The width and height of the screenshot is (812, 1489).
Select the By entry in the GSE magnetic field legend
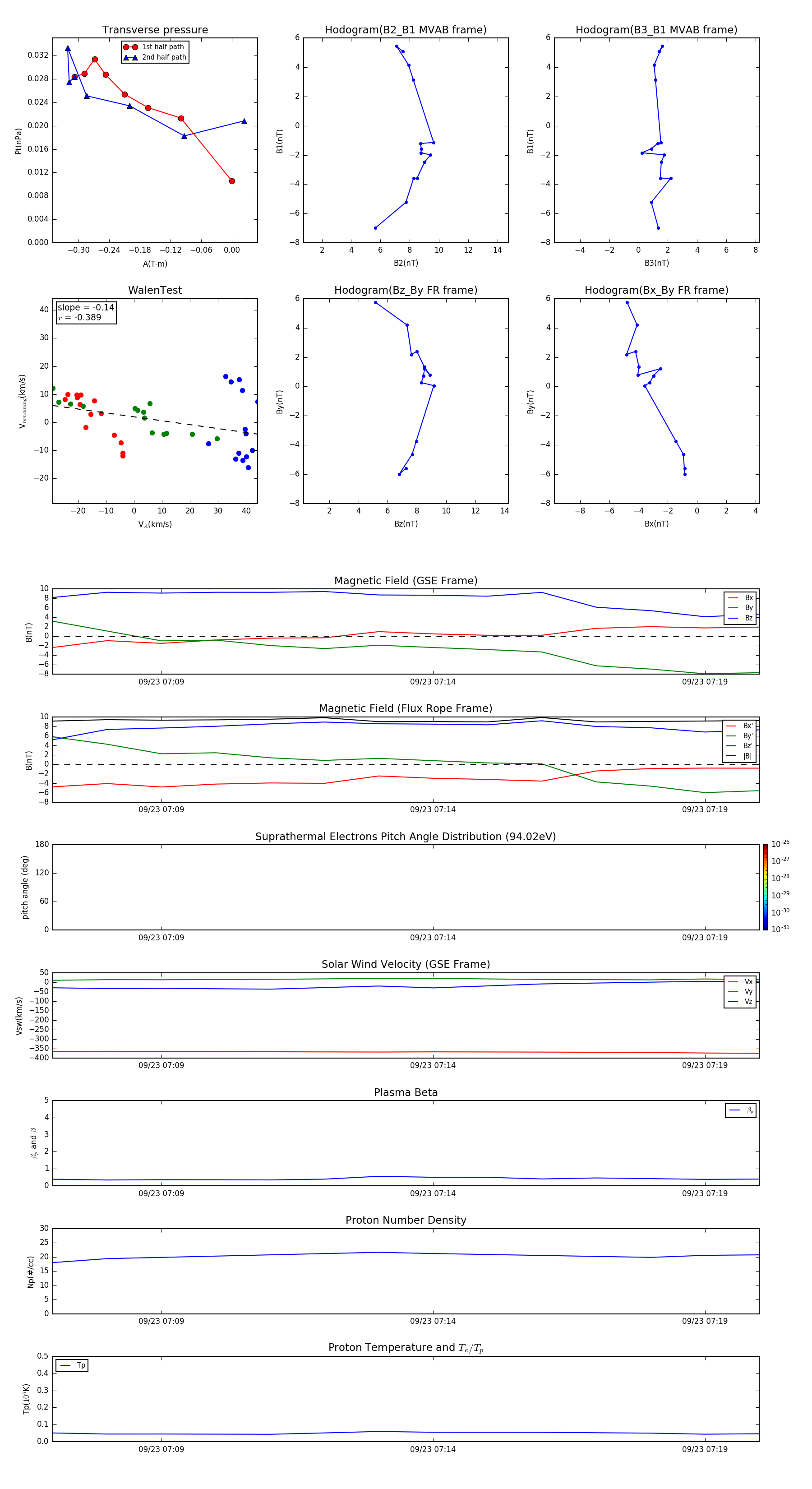pyautogui.click(x=741, y=608)
